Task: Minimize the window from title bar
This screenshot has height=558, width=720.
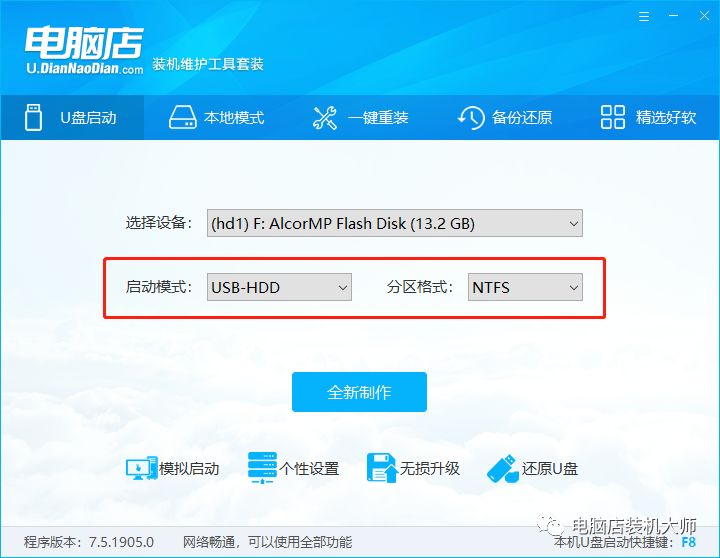Action: [674, 16]
